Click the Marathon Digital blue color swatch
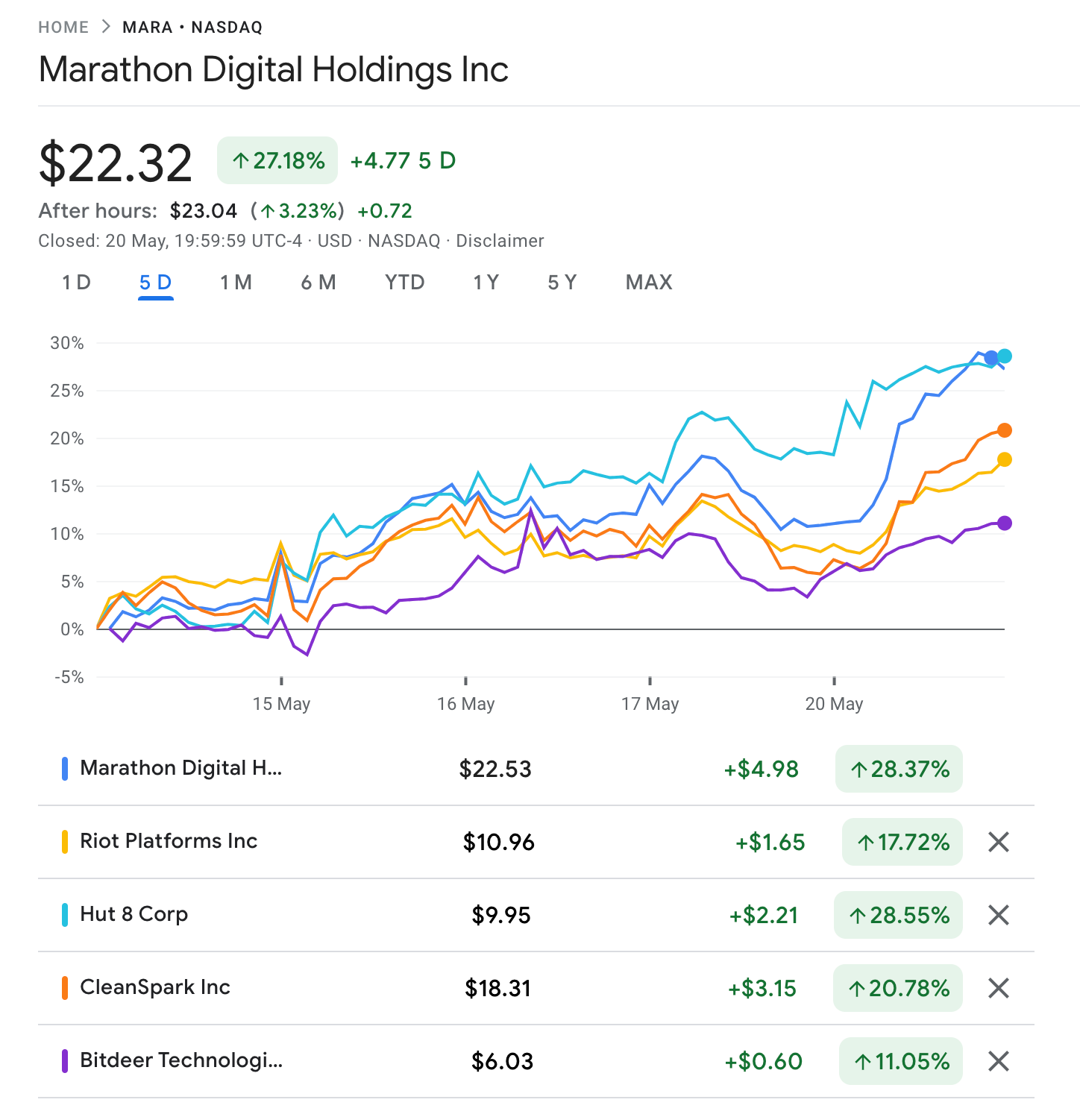The image size is (1080, 1120). pyautogui.click(x=65, y=769)
